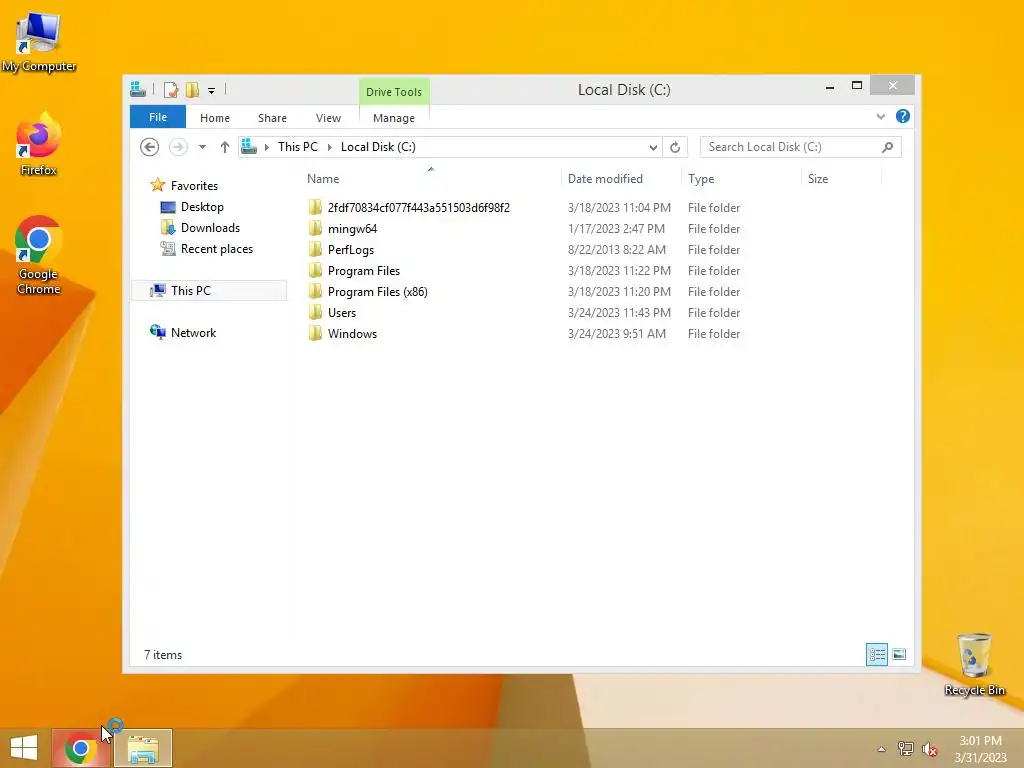Open Help with the question mark icon
The image size is (1024, 768).
tap(903, 116)
